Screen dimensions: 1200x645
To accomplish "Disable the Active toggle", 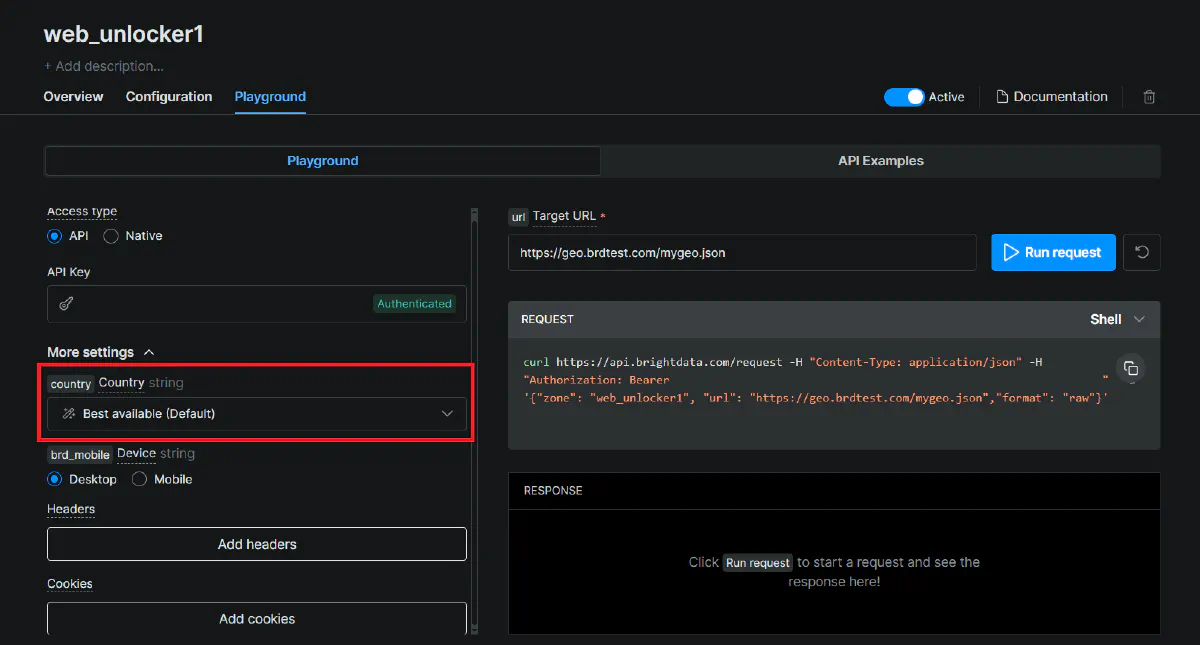I will (903, 96).
